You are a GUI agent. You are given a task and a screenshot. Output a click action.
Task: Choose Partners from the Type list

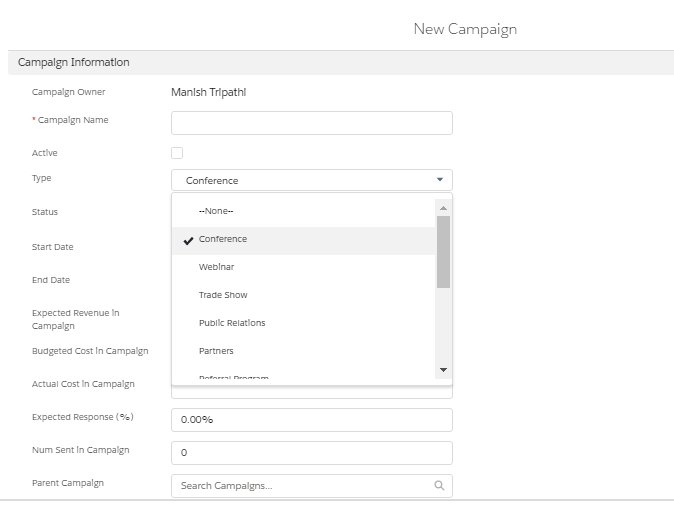(x=216, y=351)
